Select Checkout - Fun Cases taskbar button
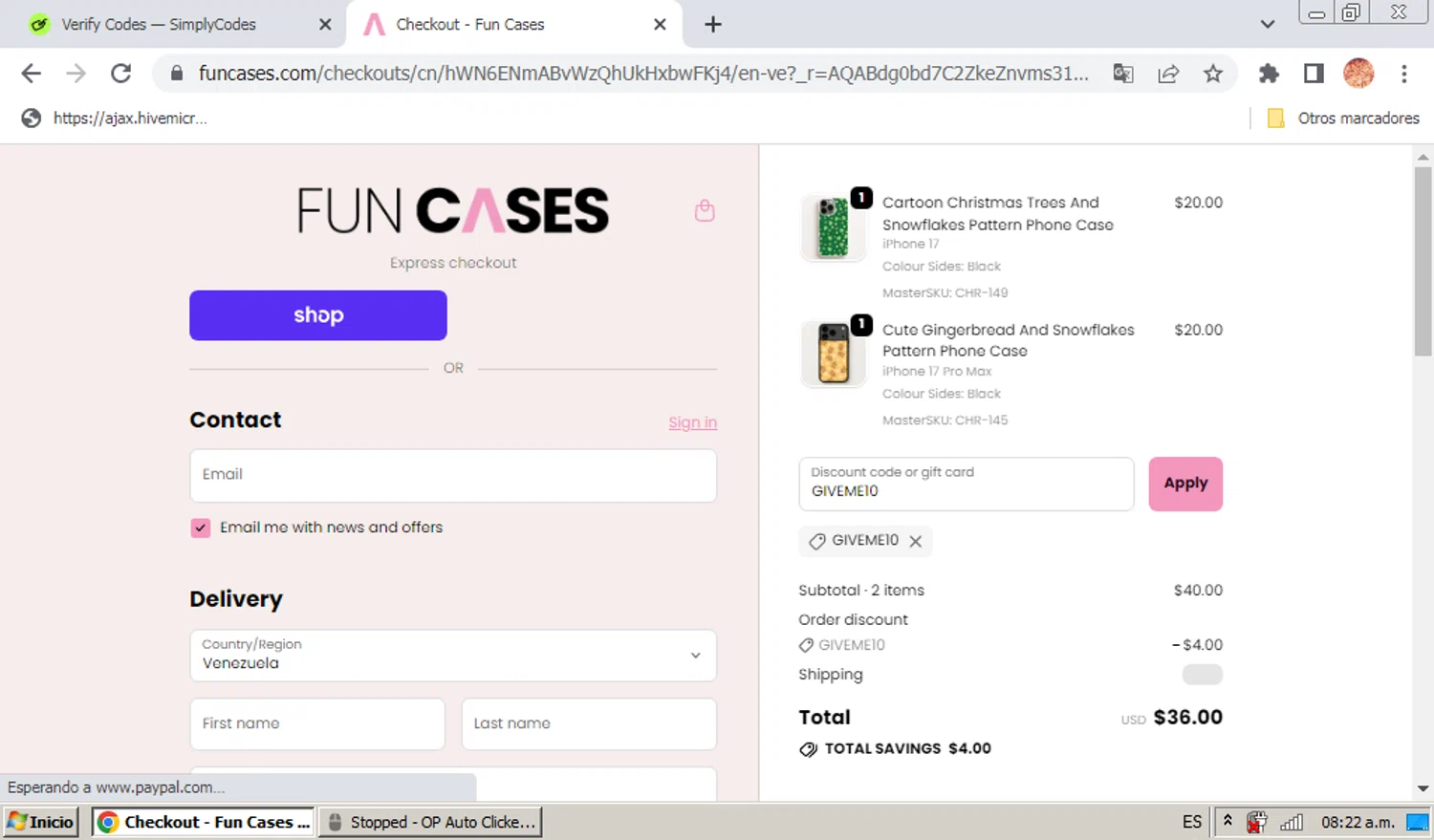The height and width of the screenshot is (840, 1434). 204,822
